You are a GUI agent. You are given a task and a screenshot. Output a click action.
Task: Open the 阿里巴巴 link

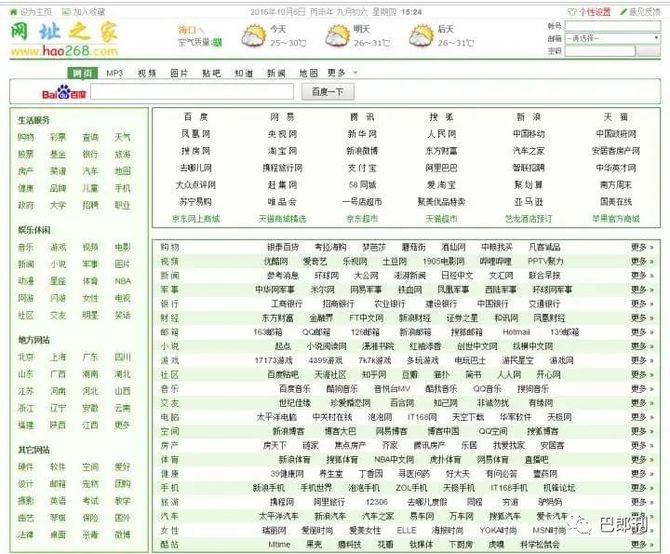441,168
